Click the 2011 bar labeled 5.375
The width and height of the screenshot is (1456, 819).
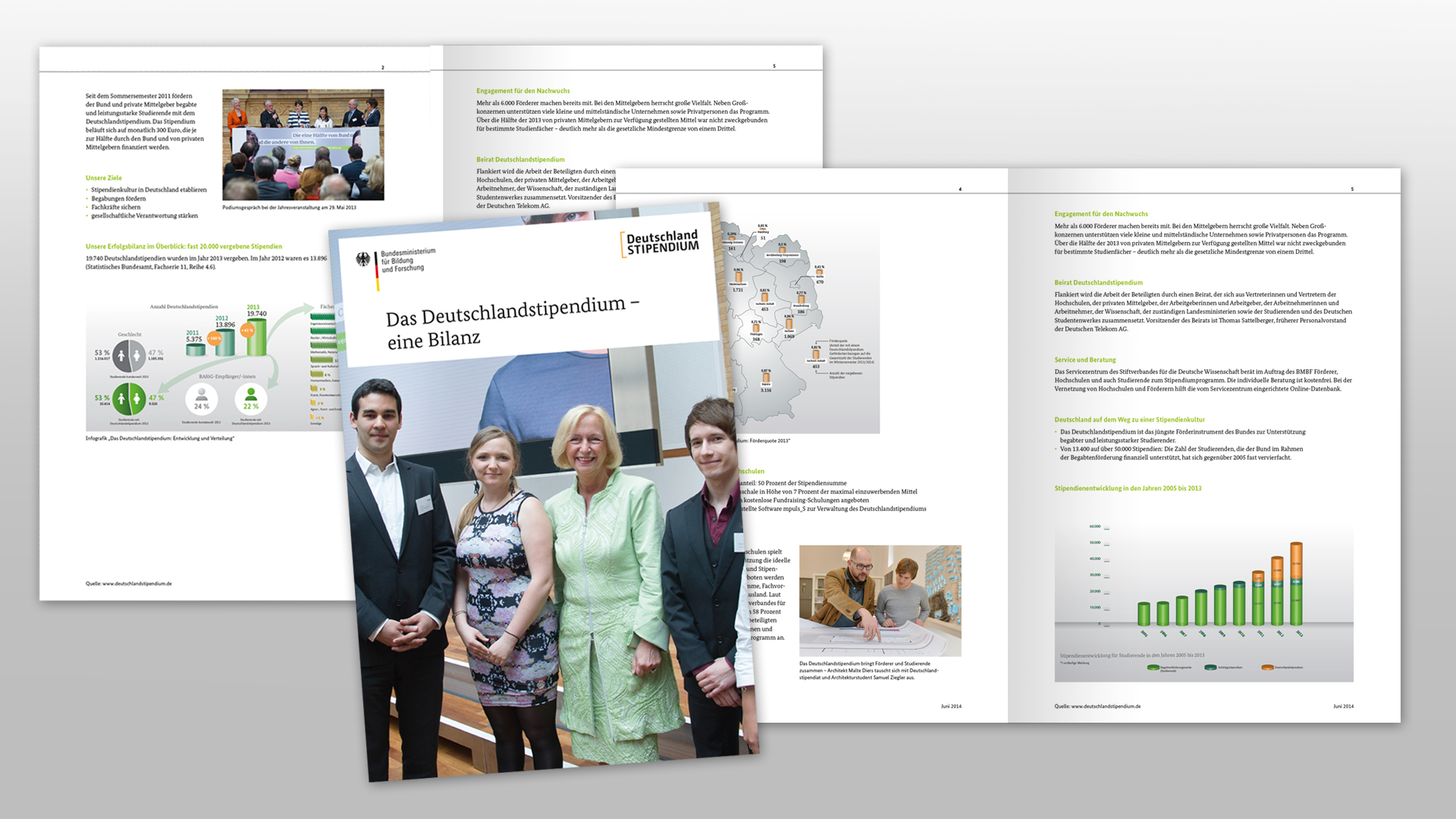pyautogui.click(x=196, y=350)
